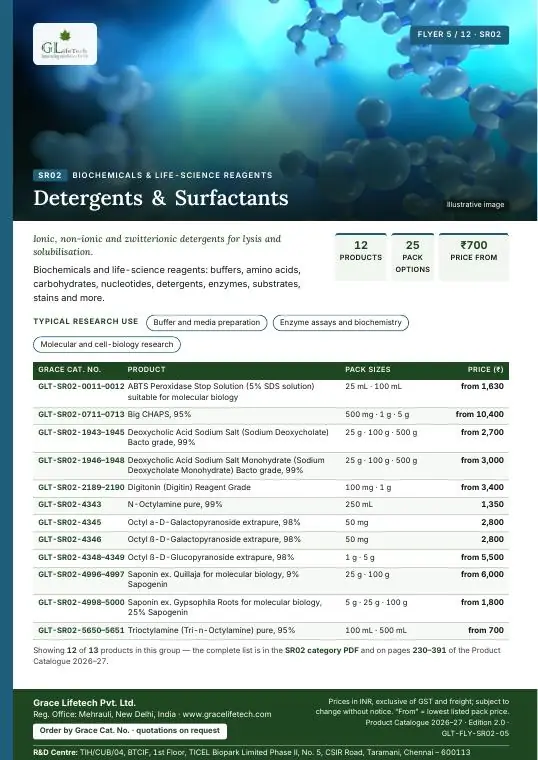Image resolution: width=538 pixels, height=760 pixels.
Task: Select the Enzyme assays and biochemistry pill
Action: pos(341,323)
